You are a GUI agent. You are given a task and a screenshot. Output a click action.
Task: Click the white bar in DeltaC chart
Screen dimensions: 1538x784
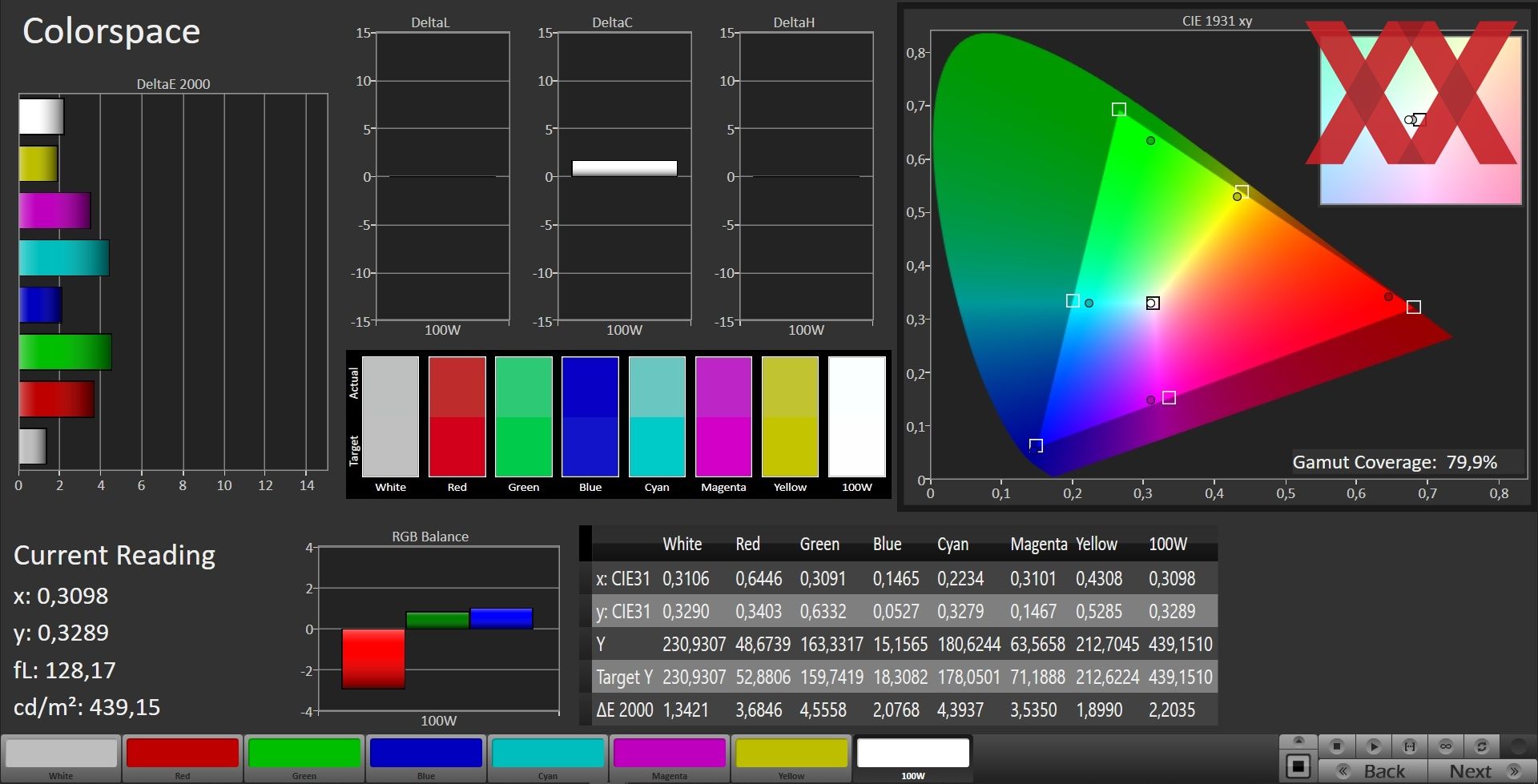[x=624, y=168]
